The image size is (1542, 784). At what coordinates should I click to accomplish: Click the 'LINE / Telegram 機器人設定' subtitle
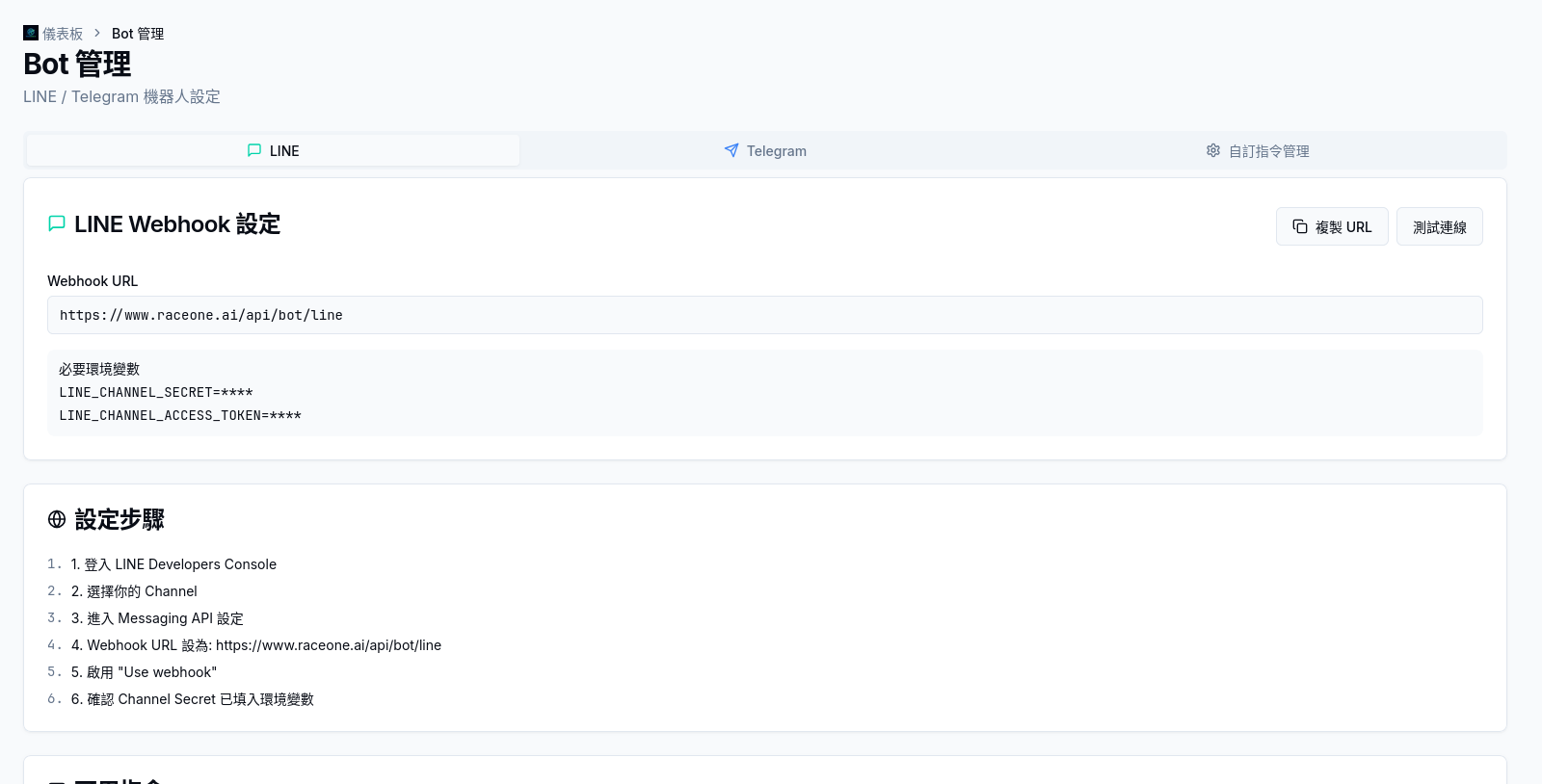click(121, 96)
